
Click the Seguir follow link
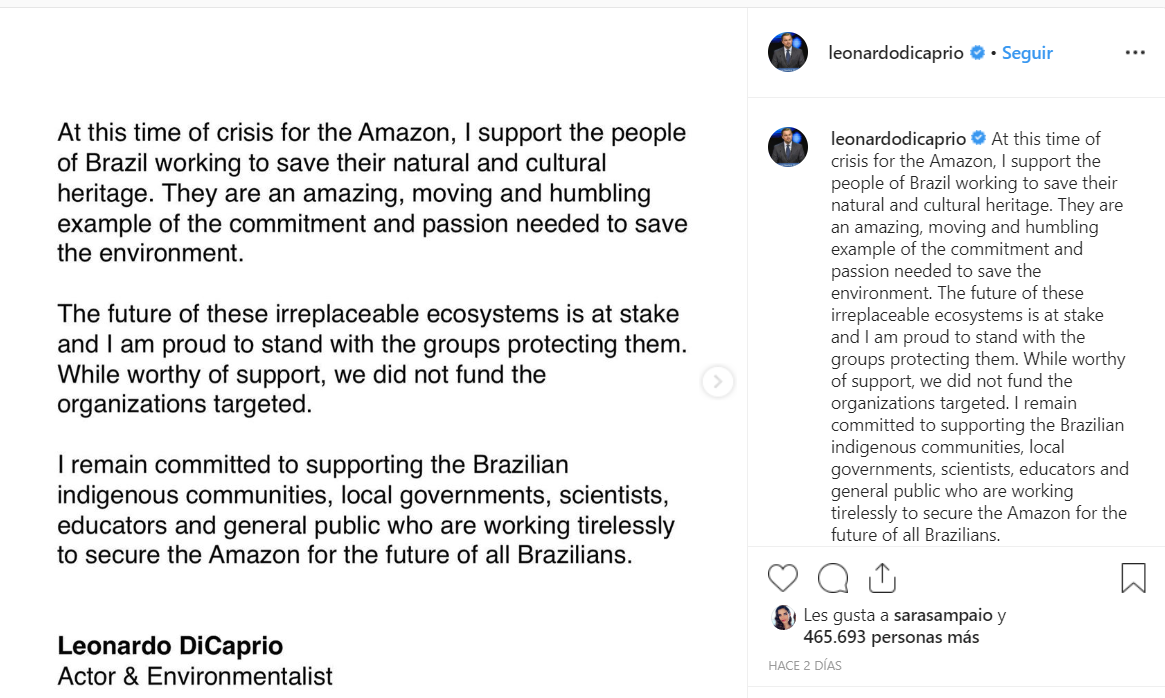click(x=1027, y=53)
